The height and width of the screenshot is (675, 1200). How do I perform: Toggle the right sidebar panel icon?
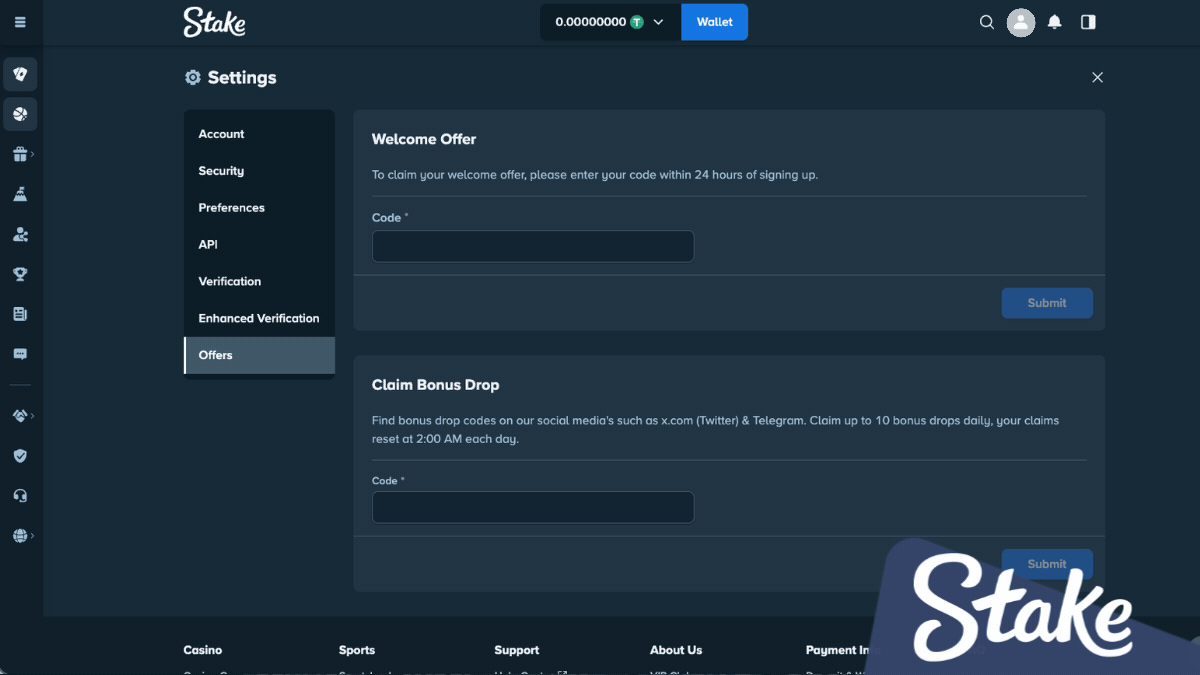pyautogui.click(x=1088, y=22)
